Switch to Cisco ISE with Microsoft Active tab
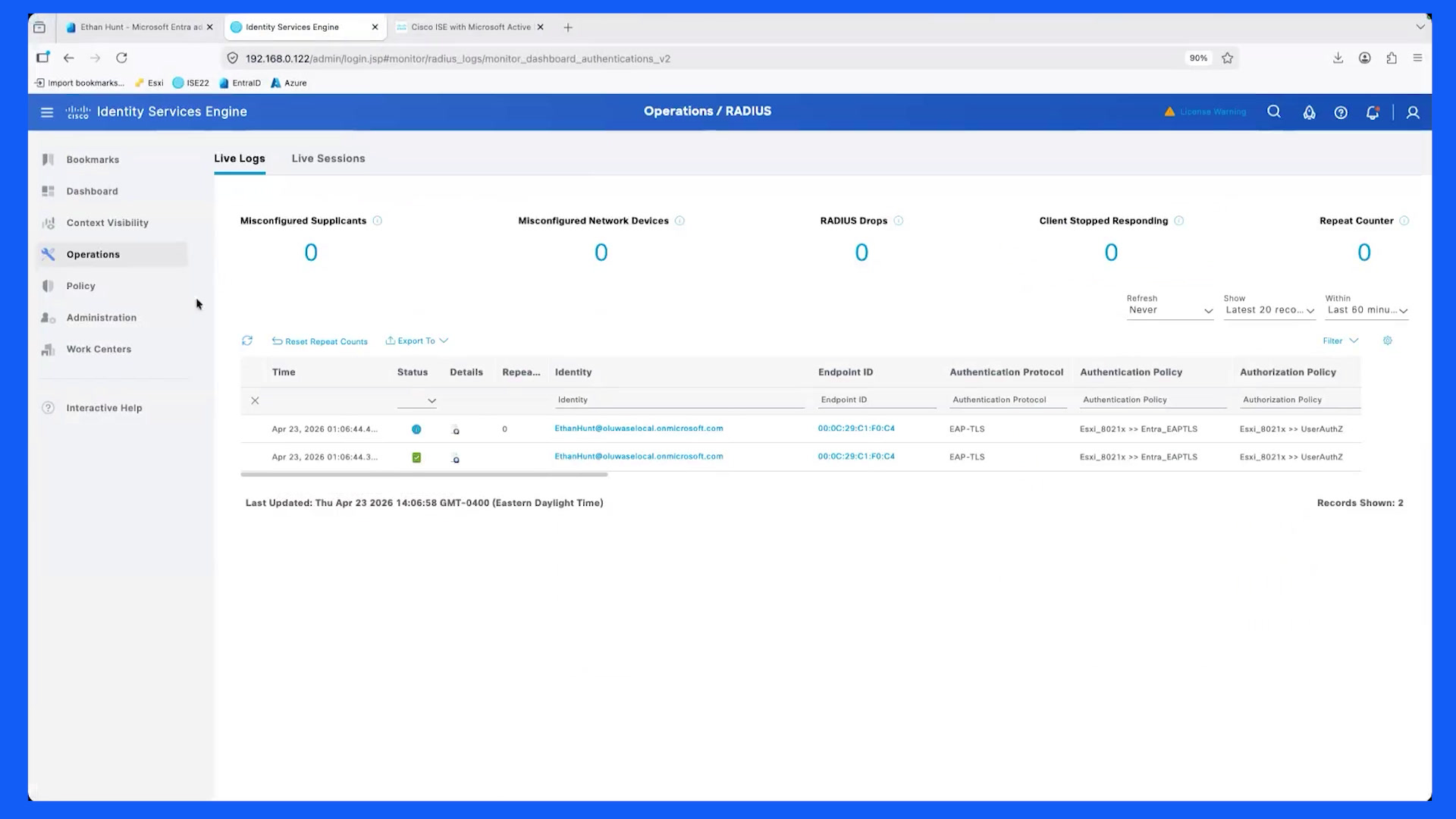This screenshot has width=1456, height=819. pyautogui.click(x=470, y=27)
